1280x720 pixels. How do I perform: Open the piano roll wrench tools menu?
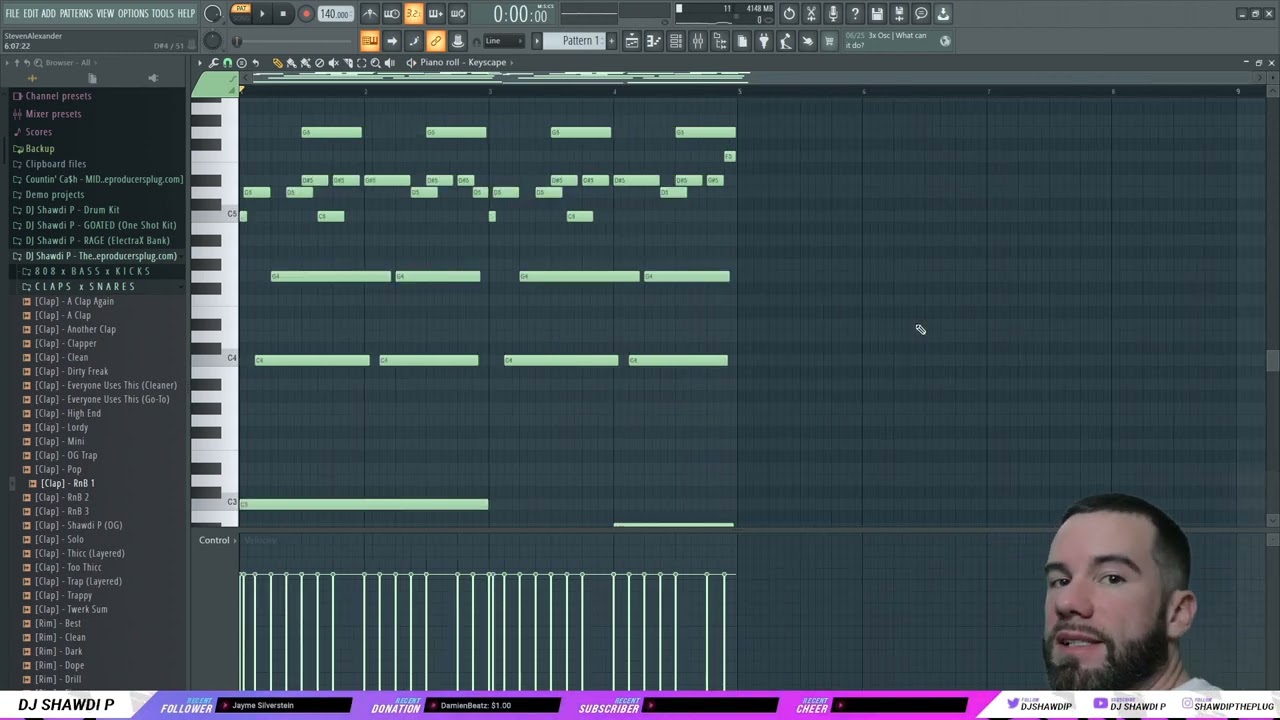coord(213,63)
